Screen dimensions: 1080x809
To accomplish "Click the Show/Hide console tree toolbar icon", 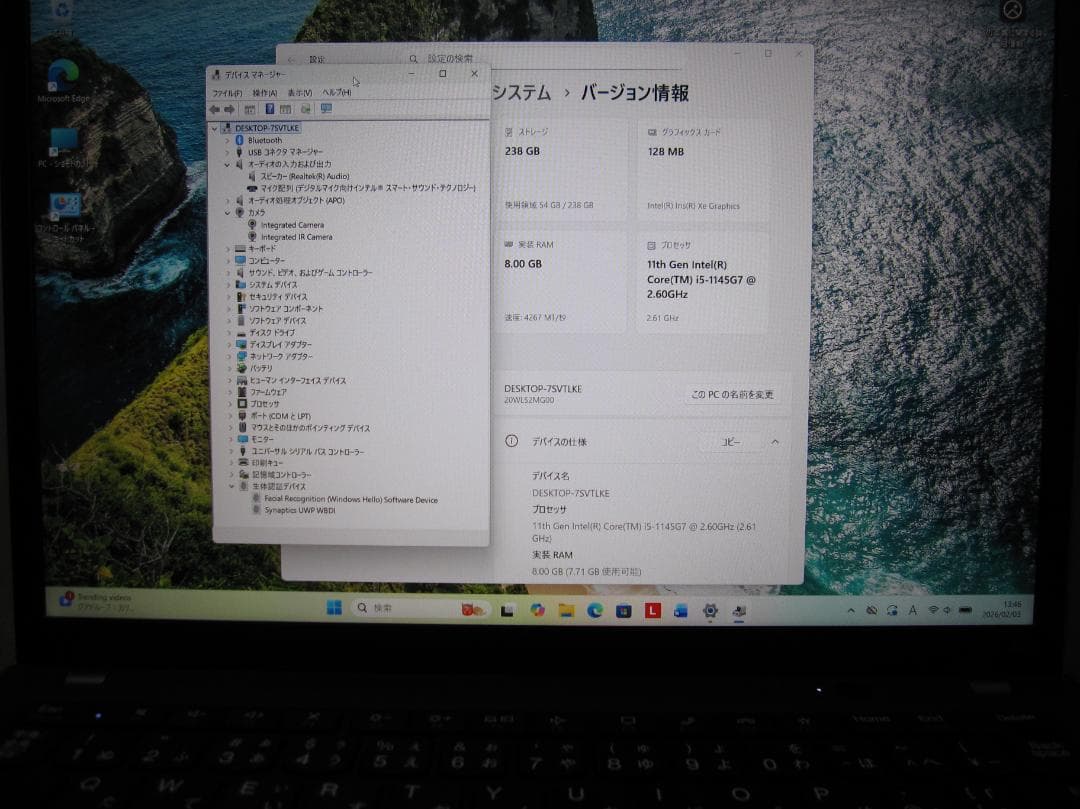I will pos(249,108).
